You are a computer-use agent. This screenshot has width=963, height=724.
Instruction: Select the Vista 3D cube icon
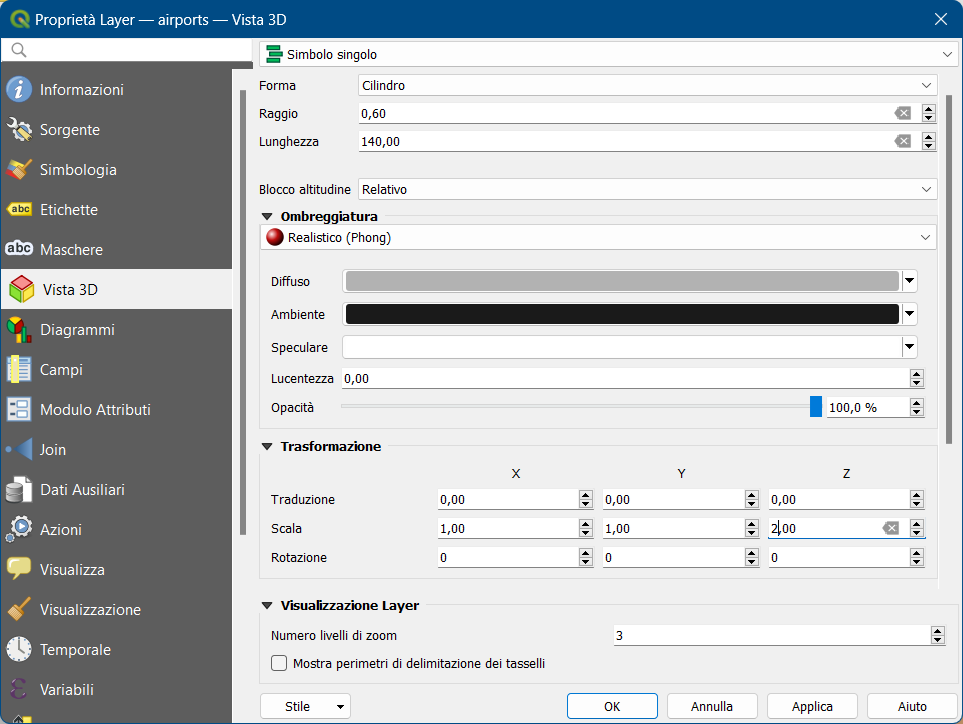coord(21,289)
